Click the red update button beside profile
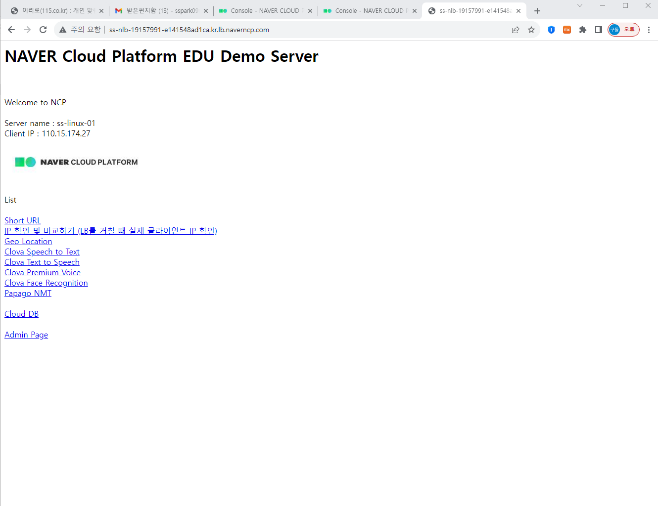 tap(629, 30)
